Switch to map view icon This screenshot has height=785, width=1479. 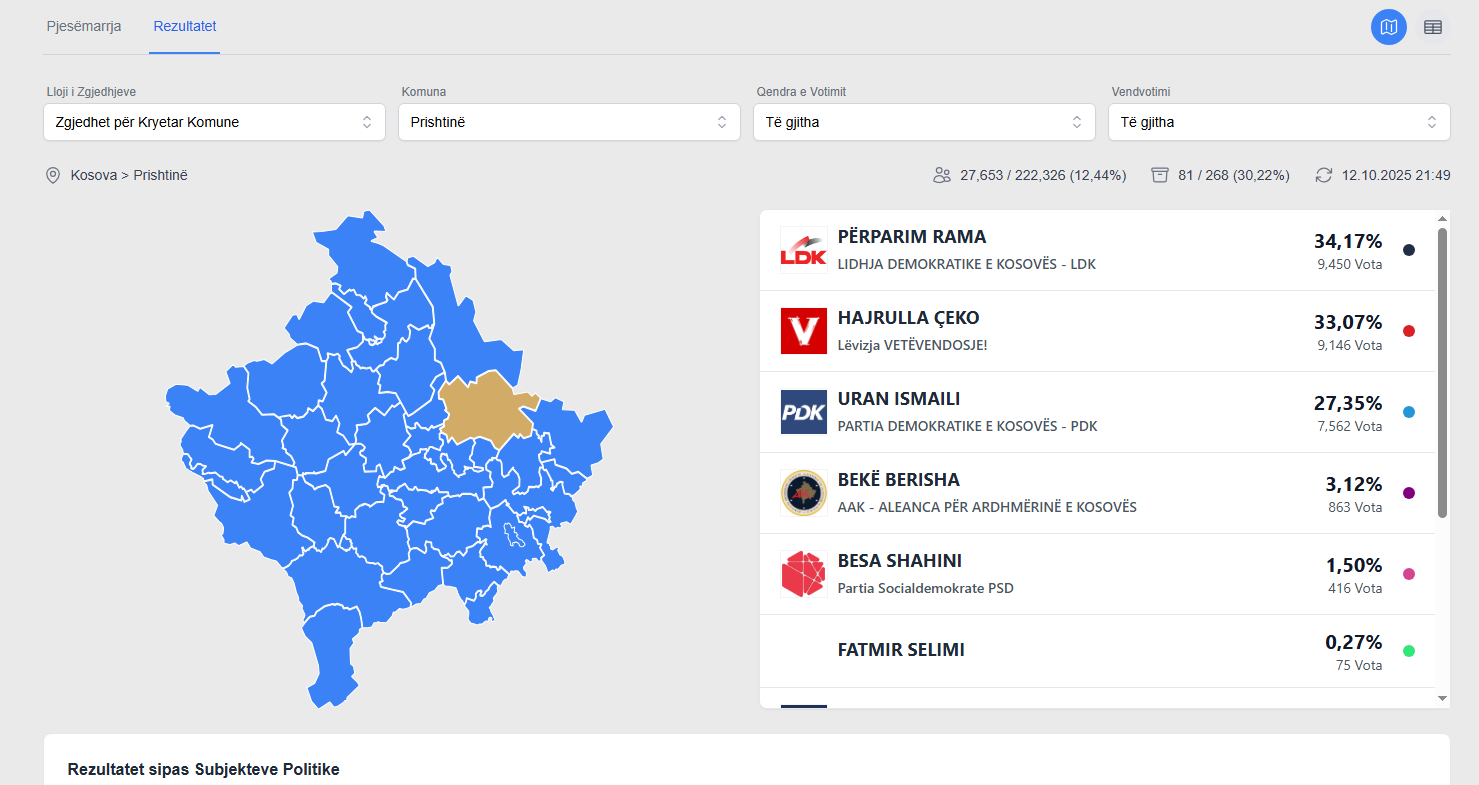click(x=1388, y=27)
